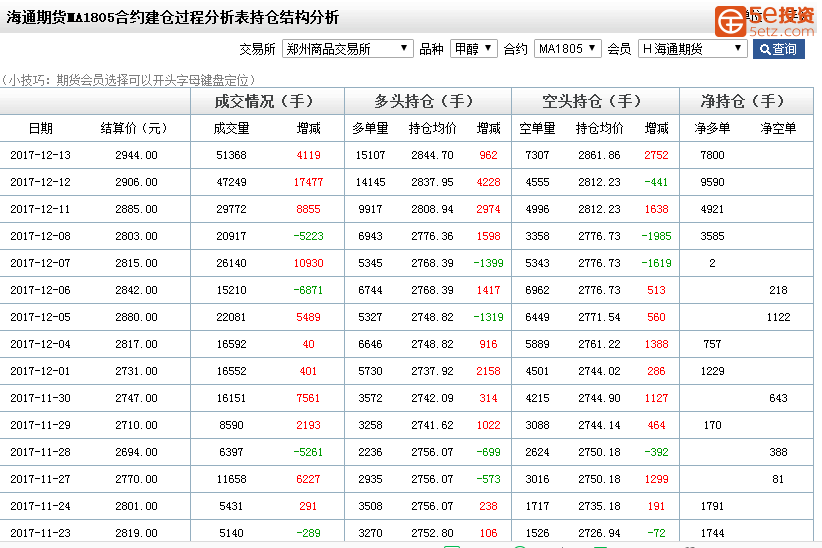Screen dimensions: 822x548
Task: Click short change value -1985
Action: pos(656,236)
